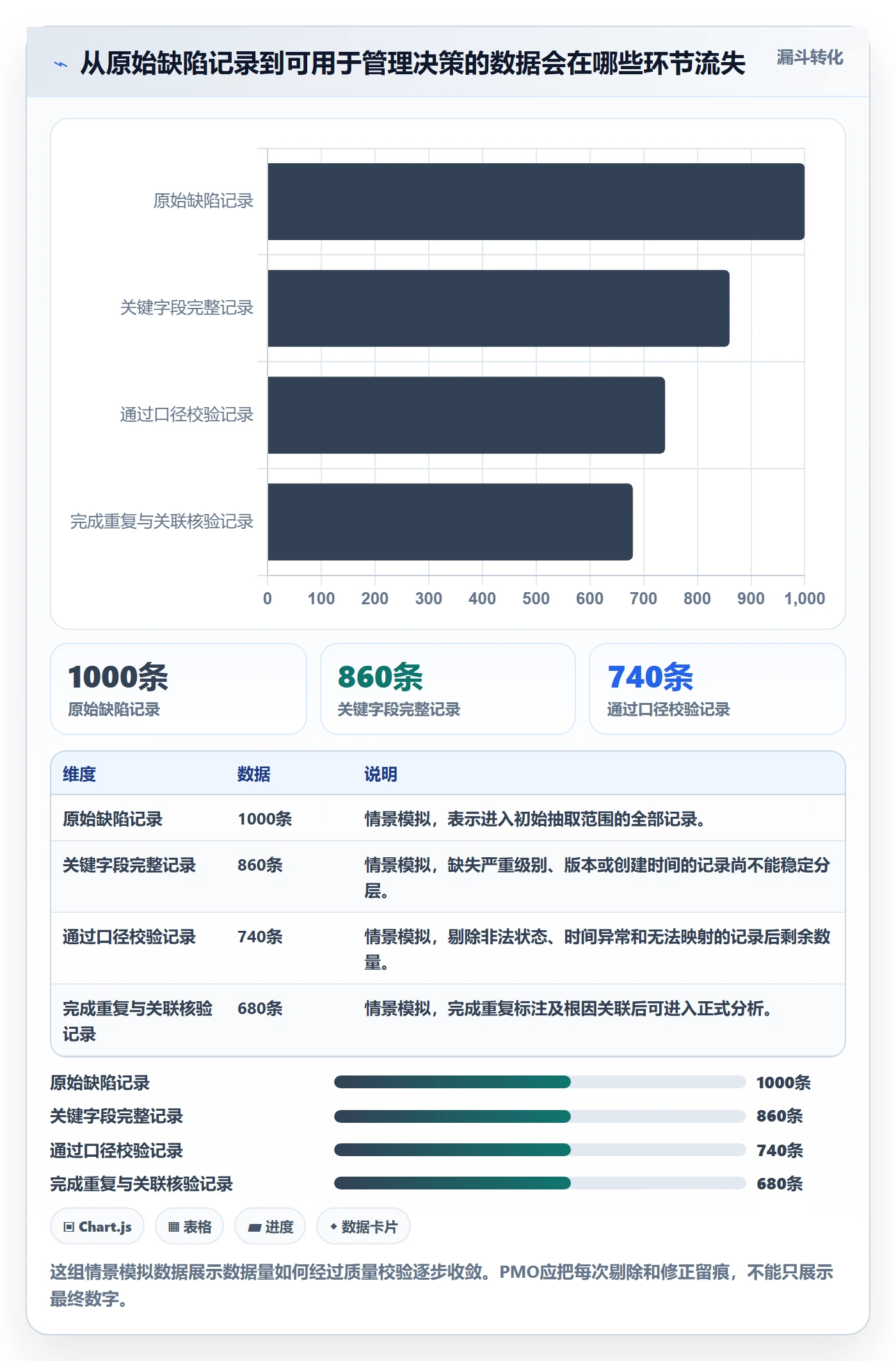Select the 860条 cell in the table

(x=260, y=865)
